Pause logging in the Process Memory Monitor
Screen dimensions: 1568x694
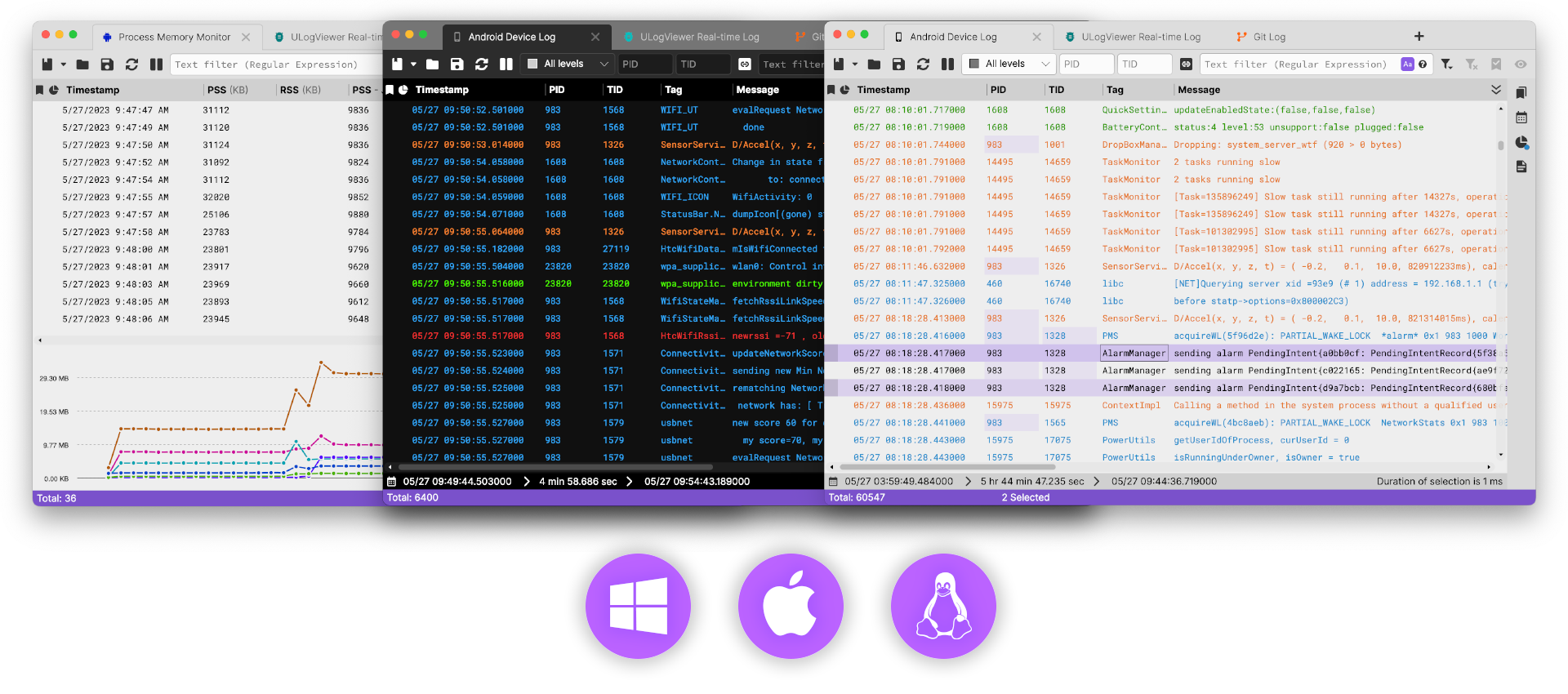[156, 65]
